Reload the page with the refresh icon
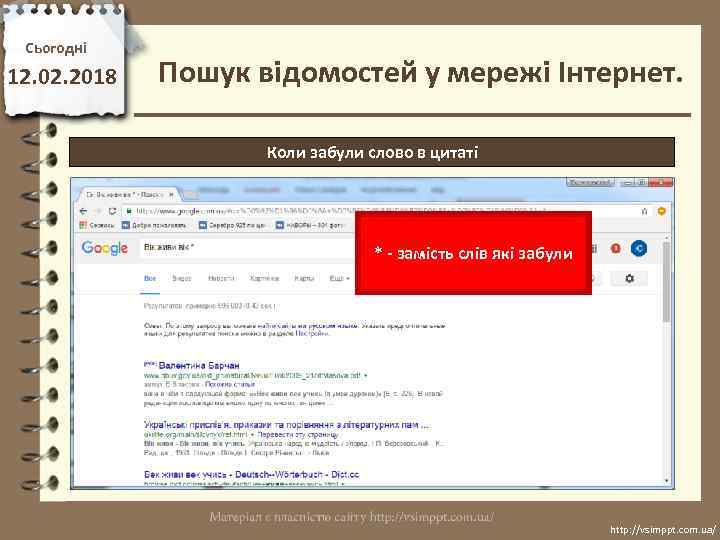720x540 pixels. pyautogui.click(x=112, y=211)
